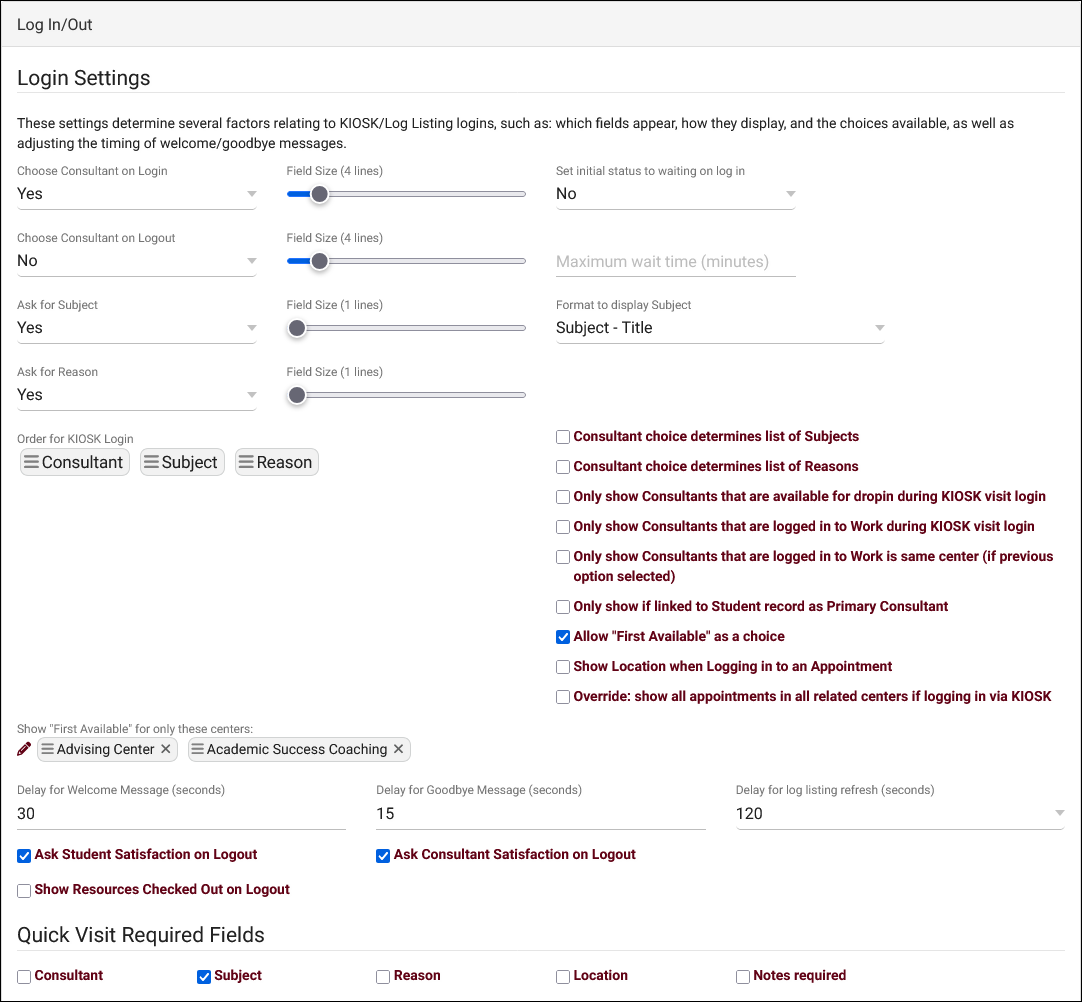Viewport: 1082px width, 1002px height.
Task: Toggle Ask Student Satisfaction on Logout
Action: (x=24, y=855)
